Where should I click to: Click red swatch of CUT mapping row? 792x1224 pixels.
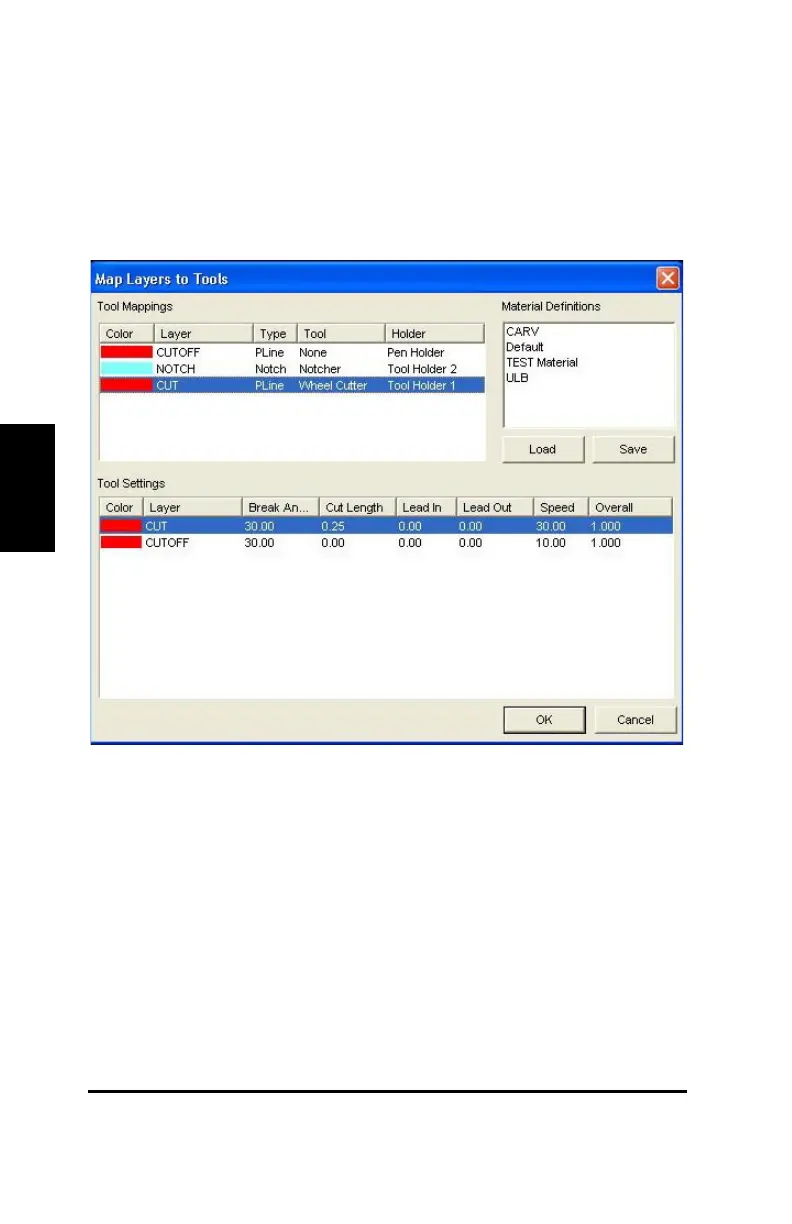tap(126, 385)
